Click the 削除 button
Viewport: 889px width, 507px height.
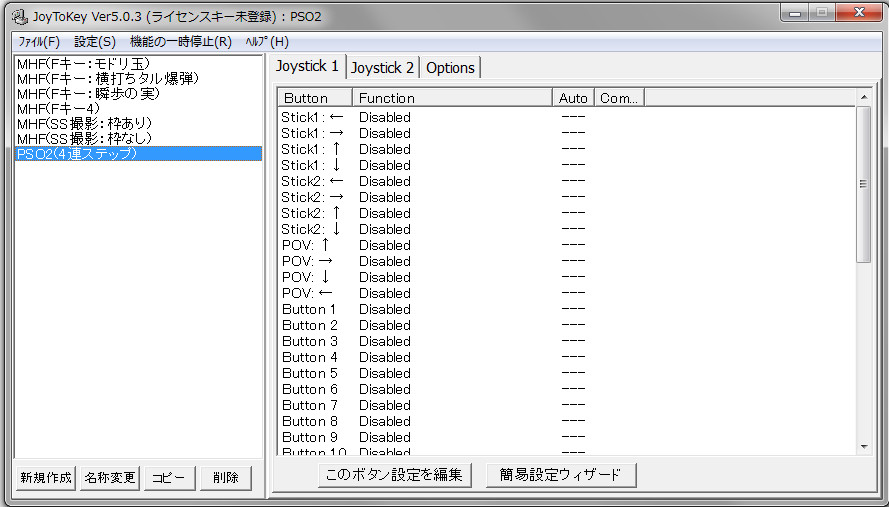[x=226, y=478]
